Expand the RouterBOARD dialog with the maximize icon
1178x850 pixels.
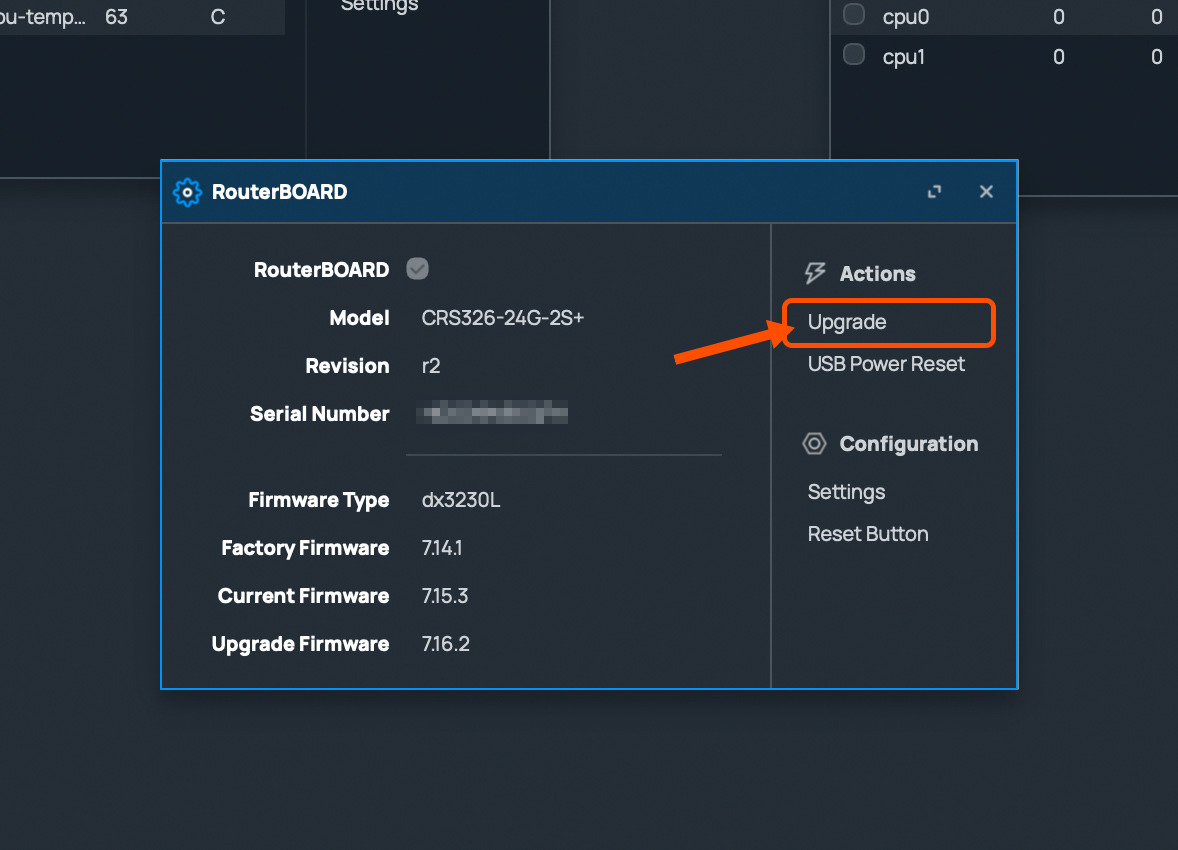point(934,192)
